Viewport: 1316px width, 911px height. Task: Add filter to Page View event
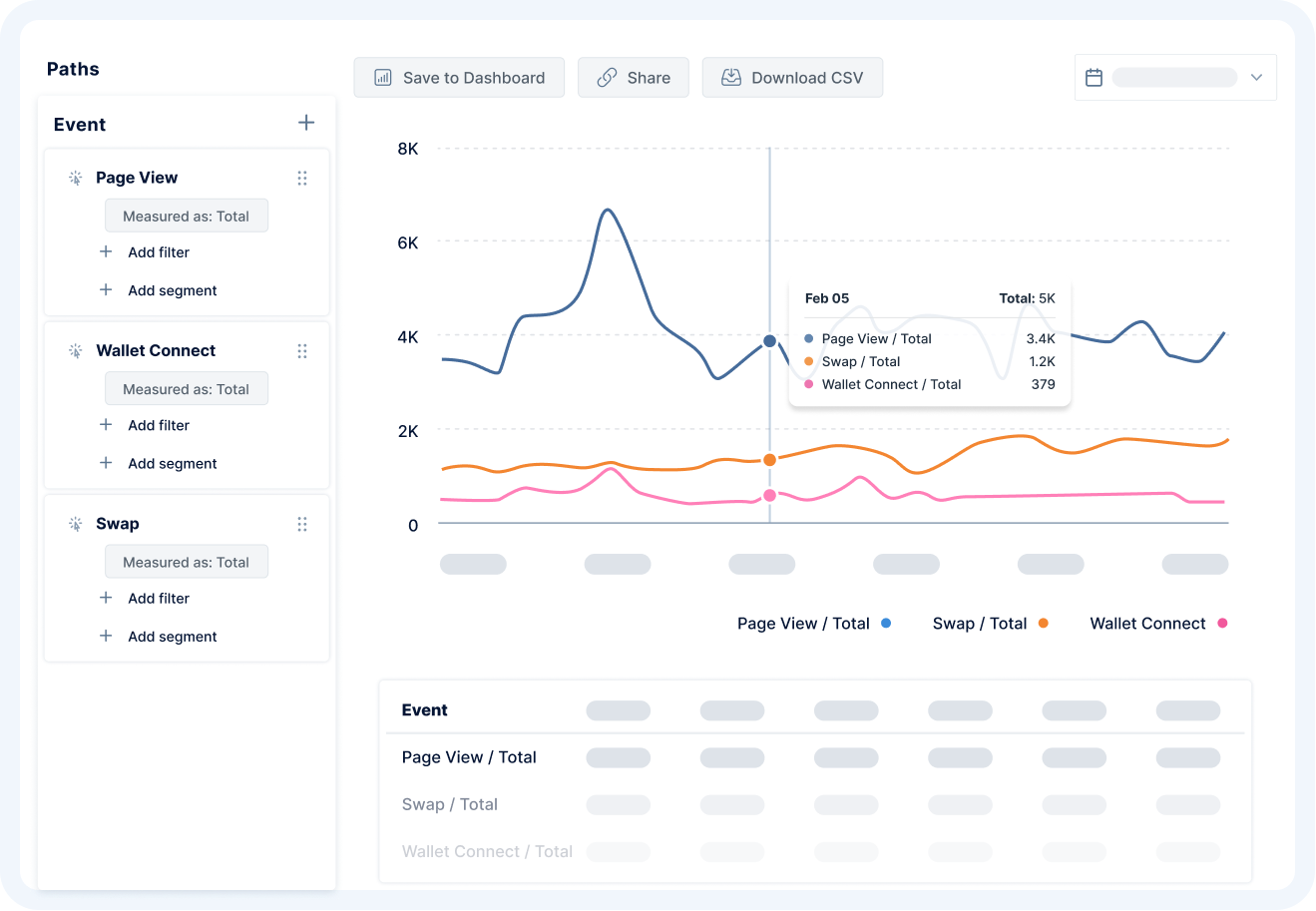pyautogui.click(x=159, y=252)
